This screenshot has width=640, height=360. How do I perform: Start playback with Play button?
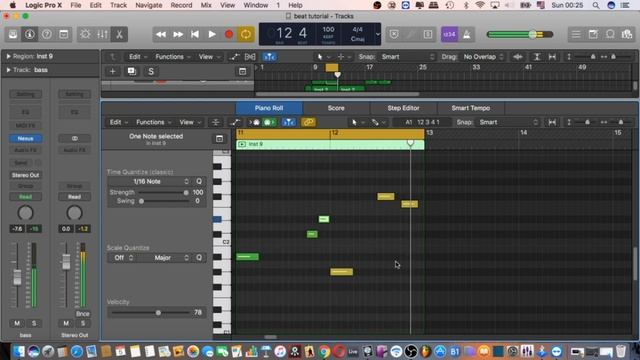click(x=212, y=34)
